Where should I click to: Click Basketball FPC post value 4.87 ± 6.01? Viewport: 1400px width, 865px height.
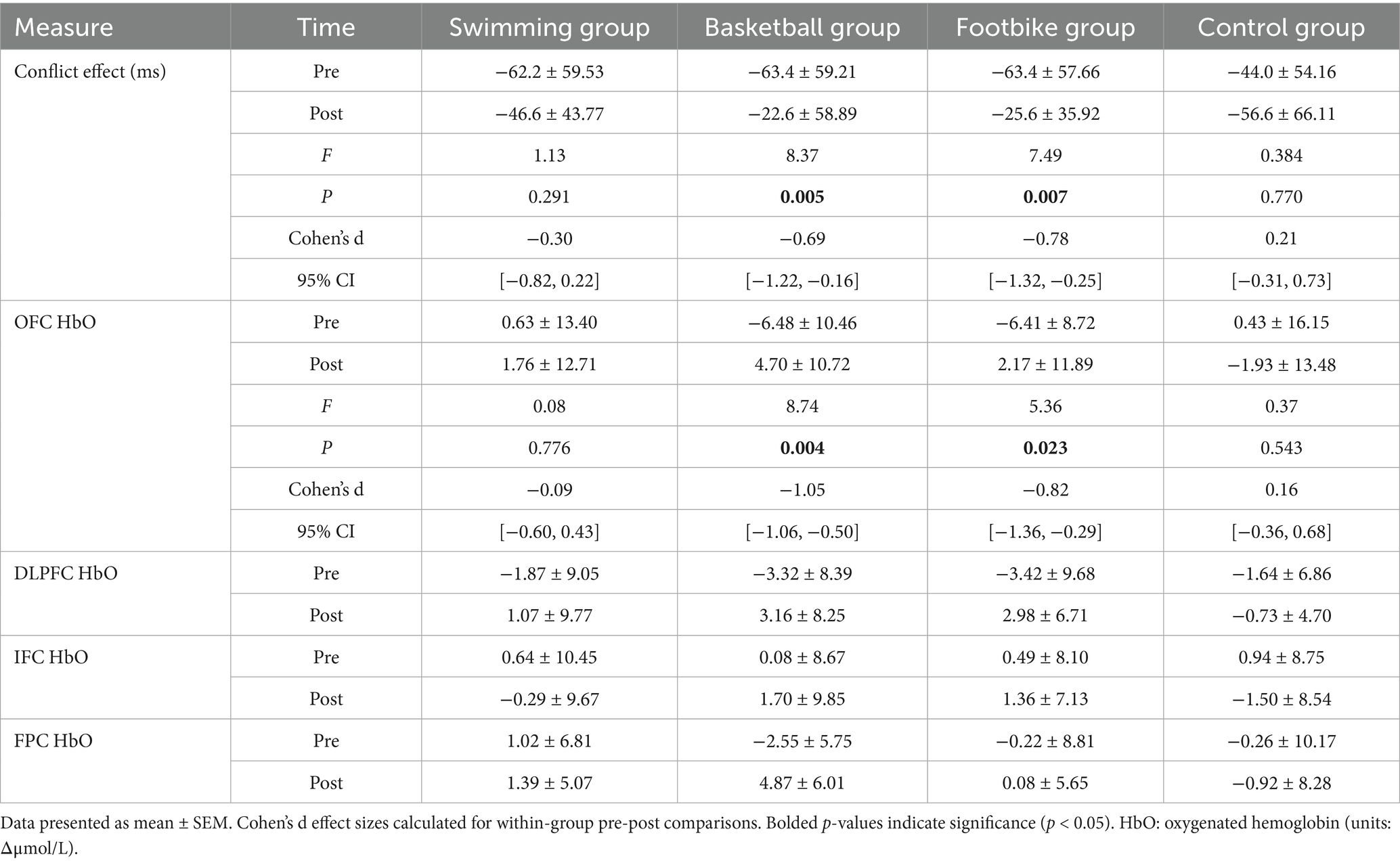(x=802, y=782)
